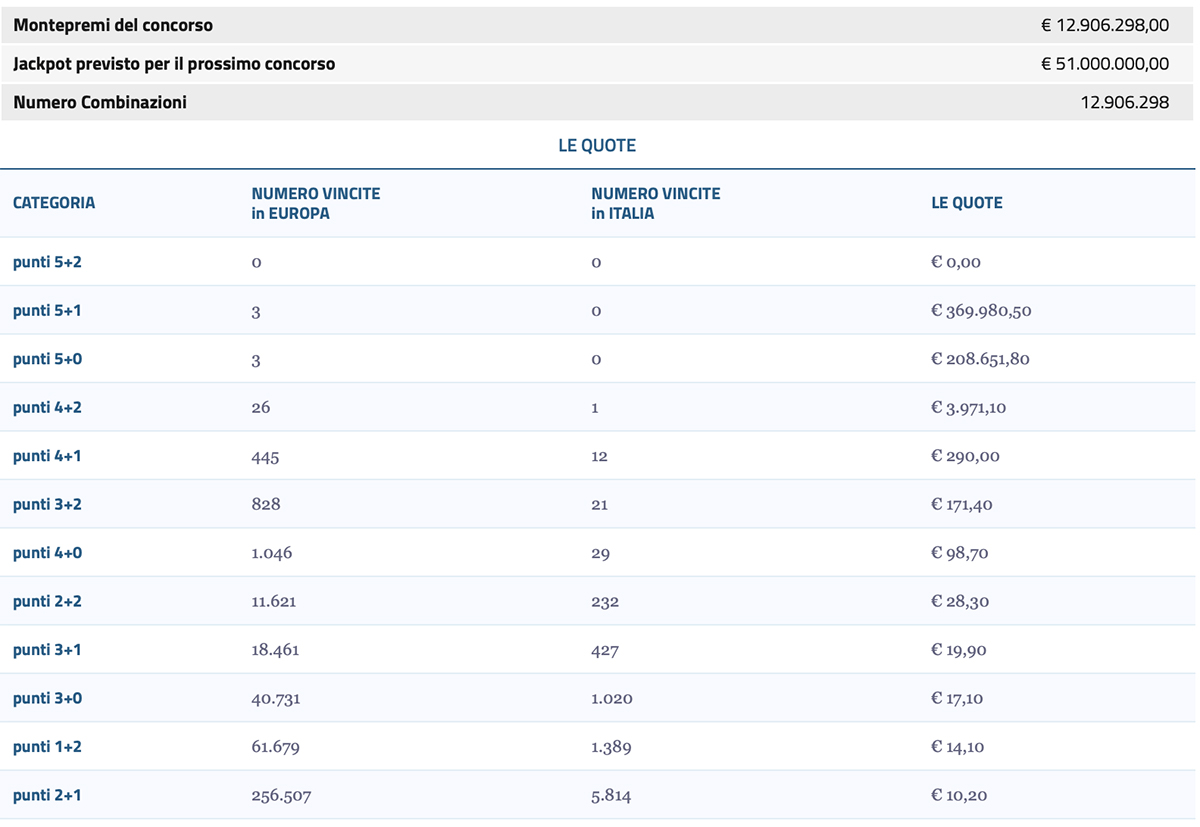Click the € 51.000.000,00 next jackpot amount
Screen dimensions: 1200x827
click(1104, 64)
